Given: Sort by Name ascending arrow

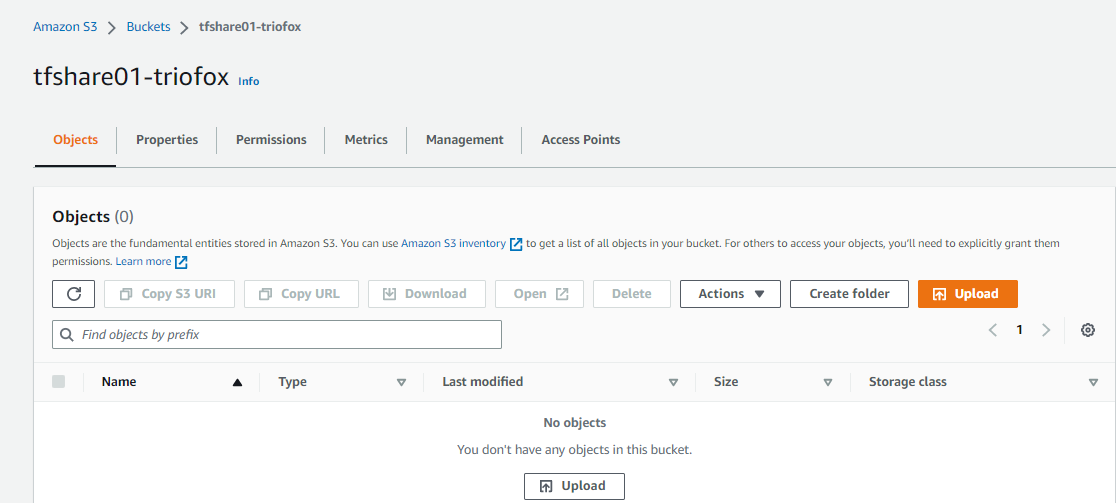Looking at the screenshot, I should point(238,383).
